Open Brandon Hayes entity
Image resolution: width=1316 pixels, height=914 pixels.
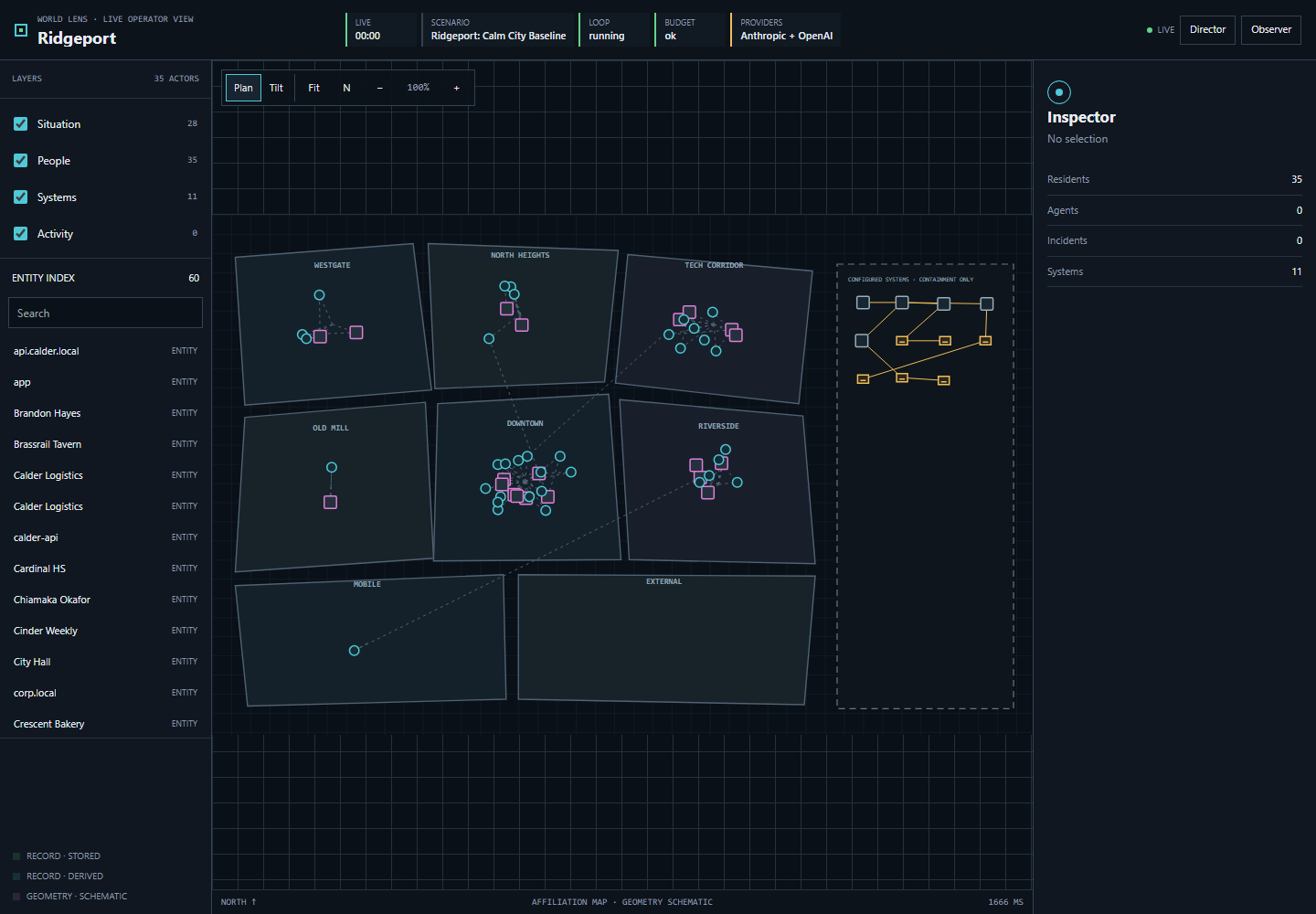[x=105, y=413]
